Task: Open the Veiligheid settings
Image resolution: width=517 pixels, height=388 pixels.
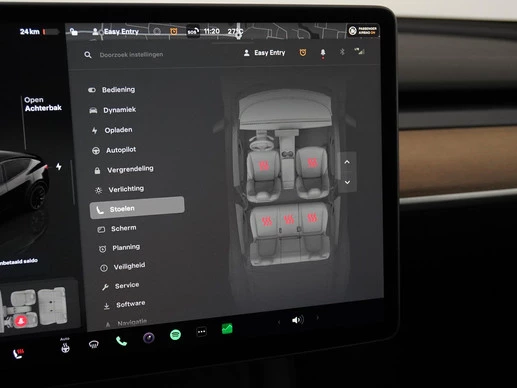Action: (x=123, y=267)
